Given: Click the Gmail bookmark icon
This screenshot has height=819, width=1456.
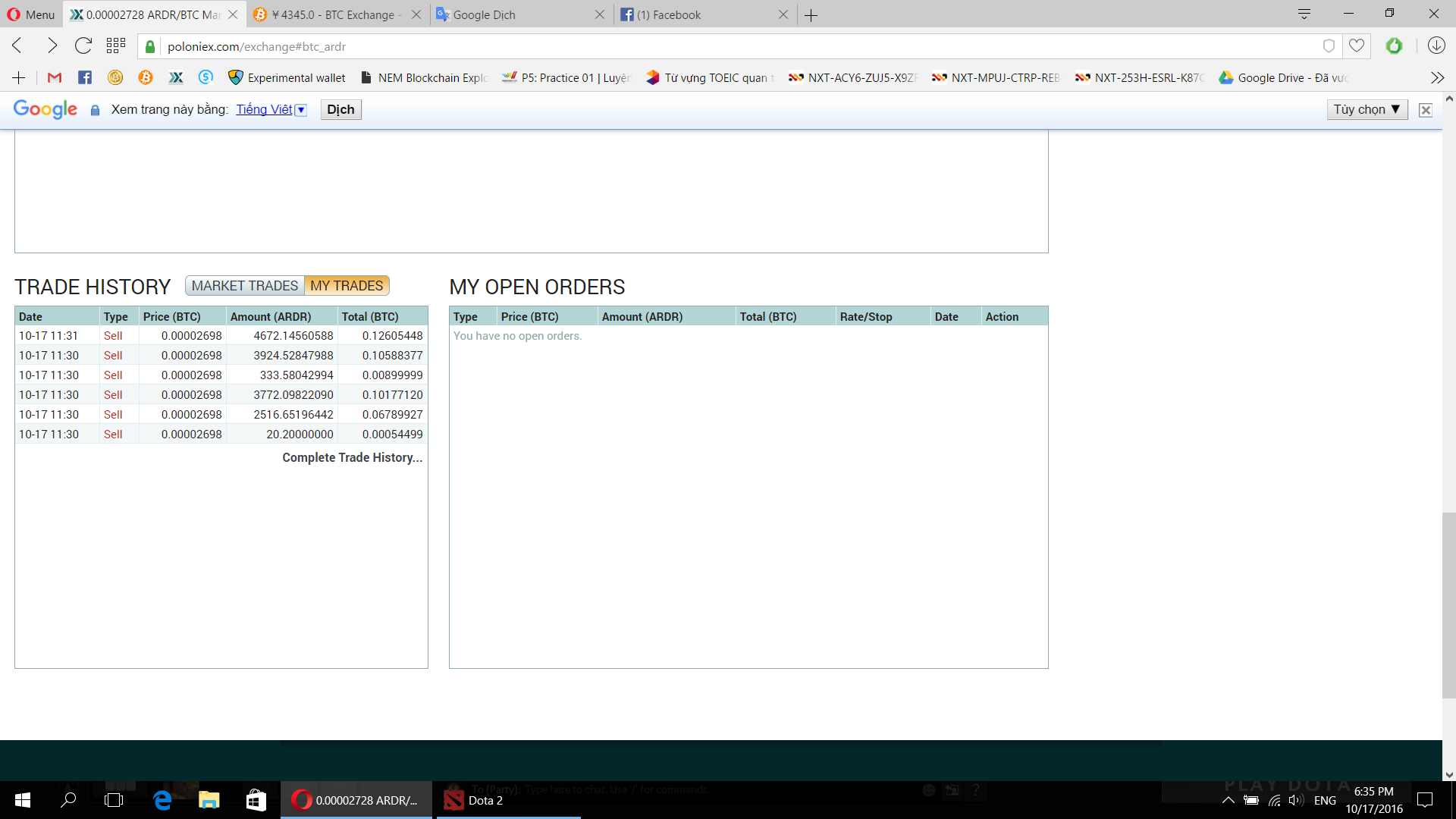Looking at the screenshot, I should 54,77.
